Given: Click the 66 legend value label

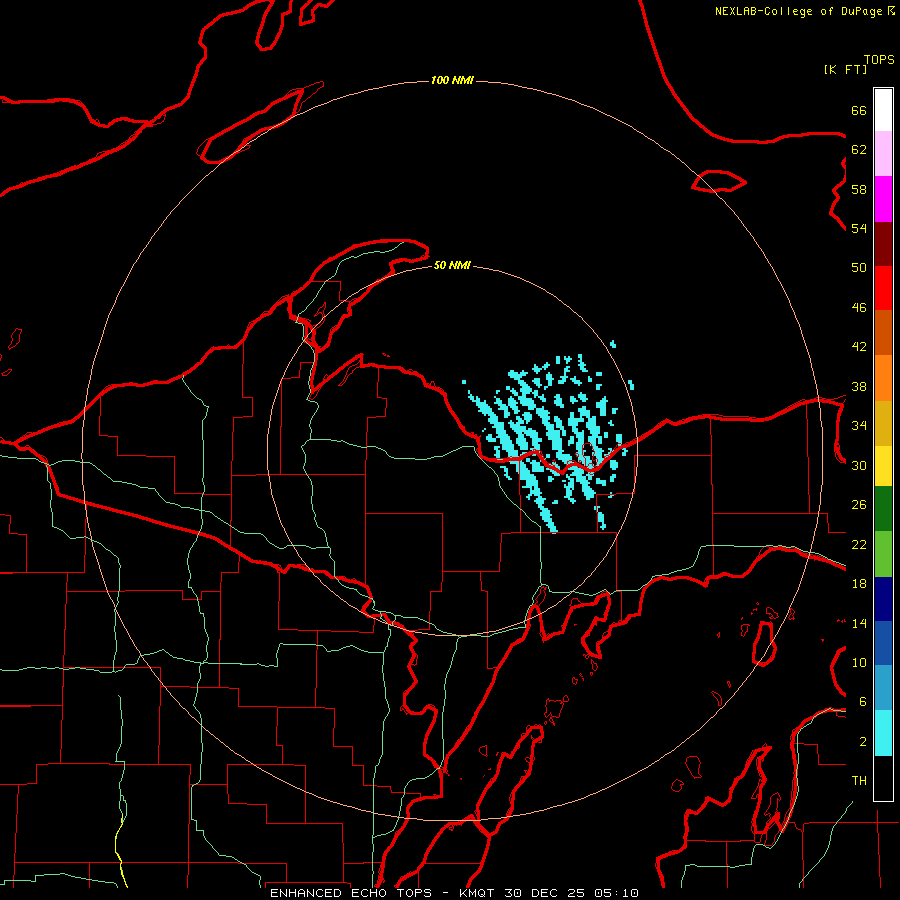Looking at the screenshot, I should [x=859, y=110].
